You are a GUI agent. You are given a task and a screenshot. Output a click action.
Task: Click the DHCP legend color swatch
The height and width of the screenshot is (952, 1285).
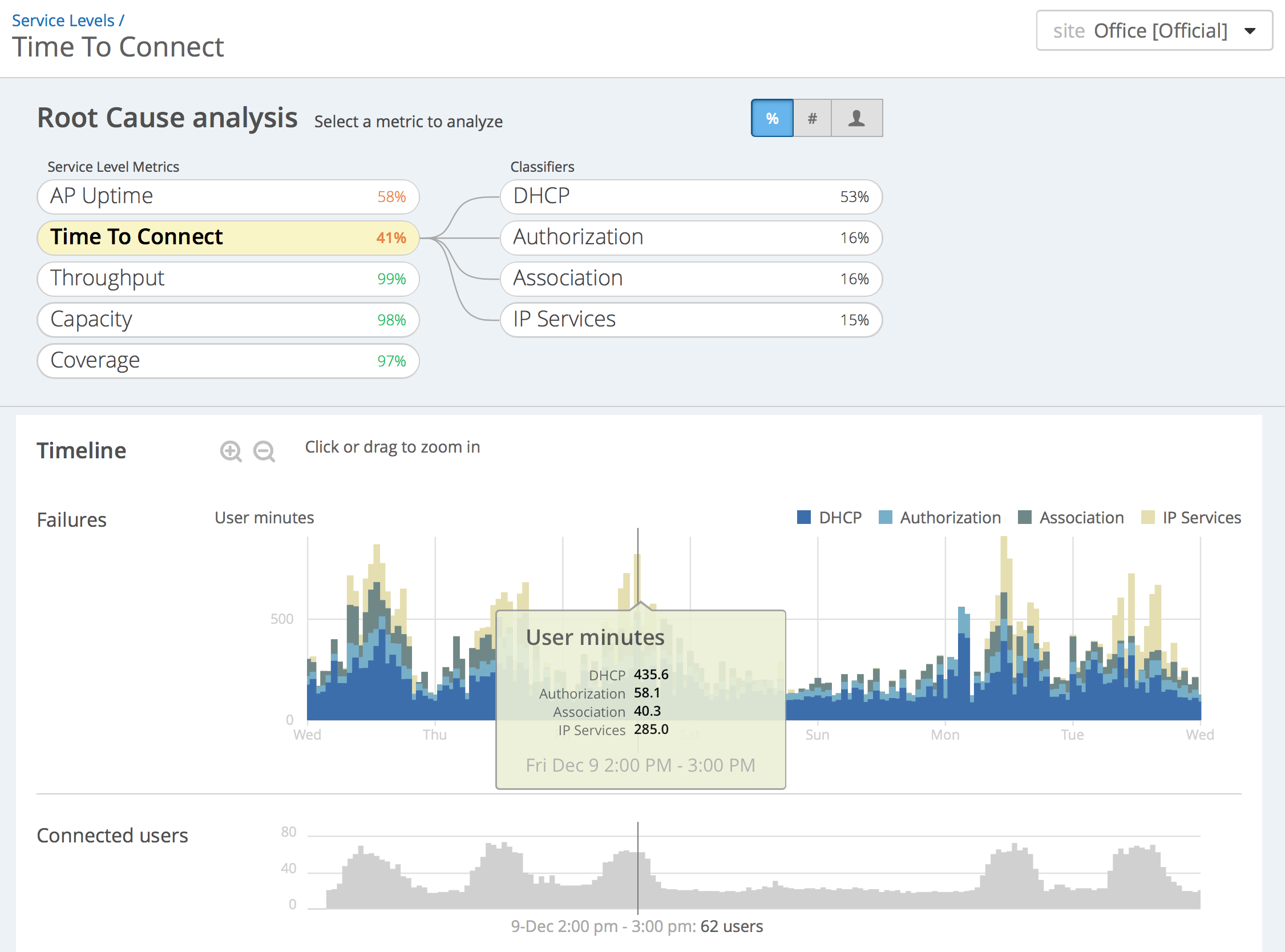[803, 517]
